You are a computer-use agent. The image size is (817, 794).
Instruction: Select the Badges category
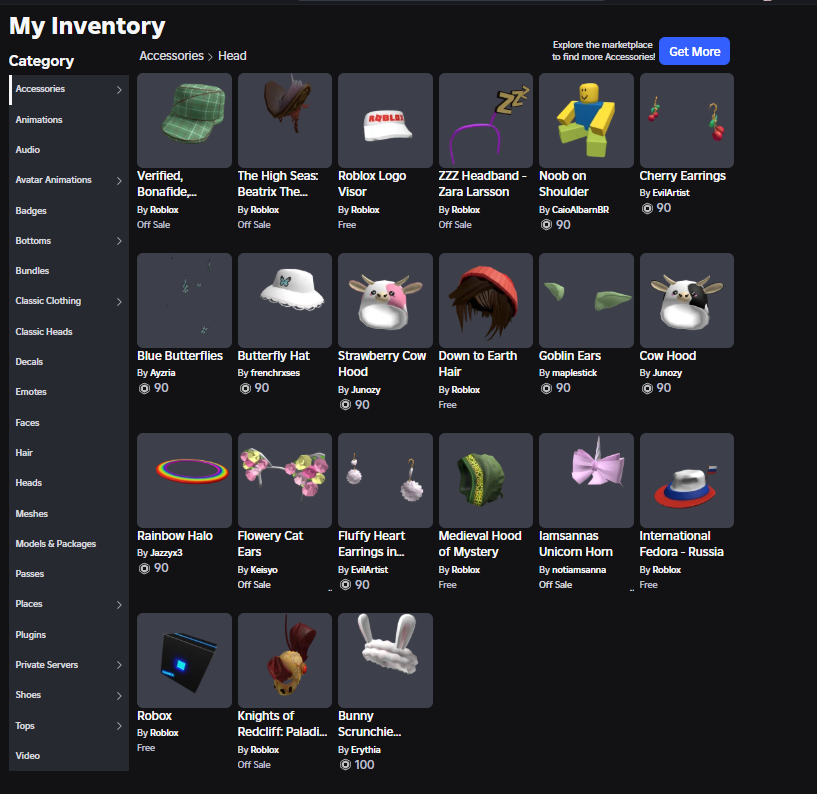[x=69, y=210]
